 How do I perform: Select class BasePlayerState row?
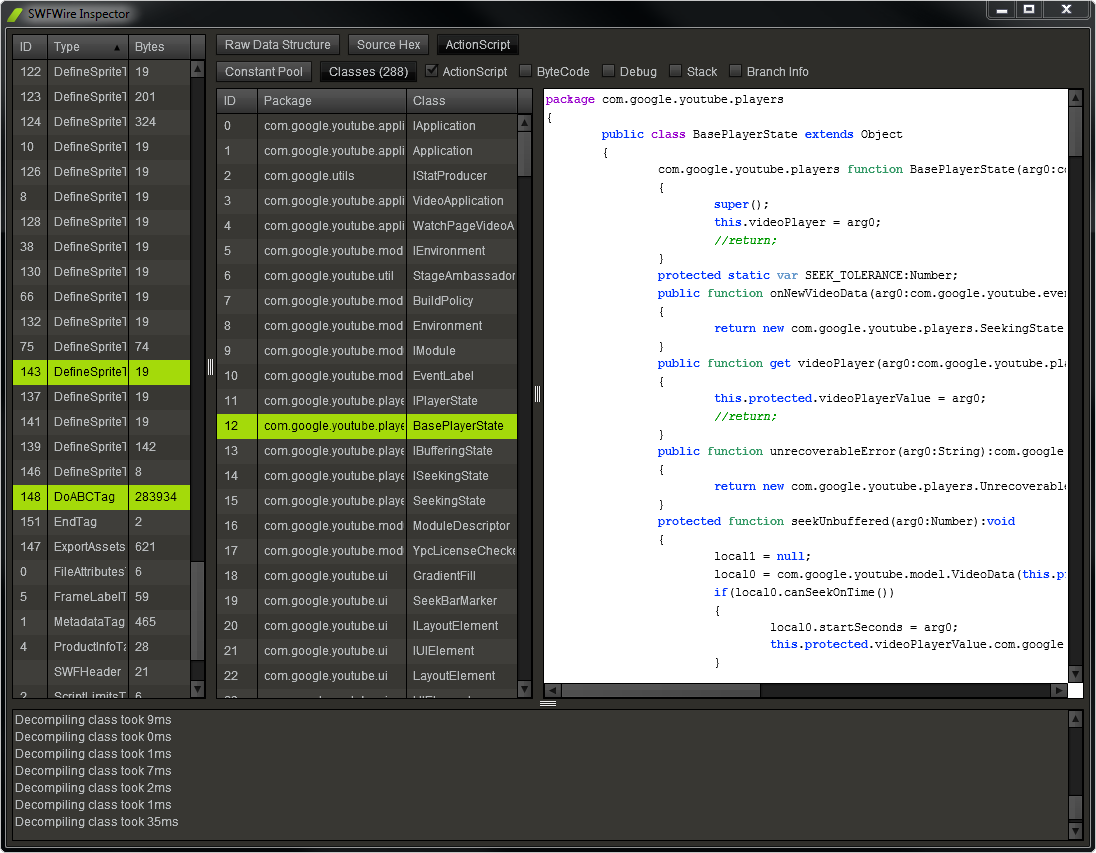[367, 426]
